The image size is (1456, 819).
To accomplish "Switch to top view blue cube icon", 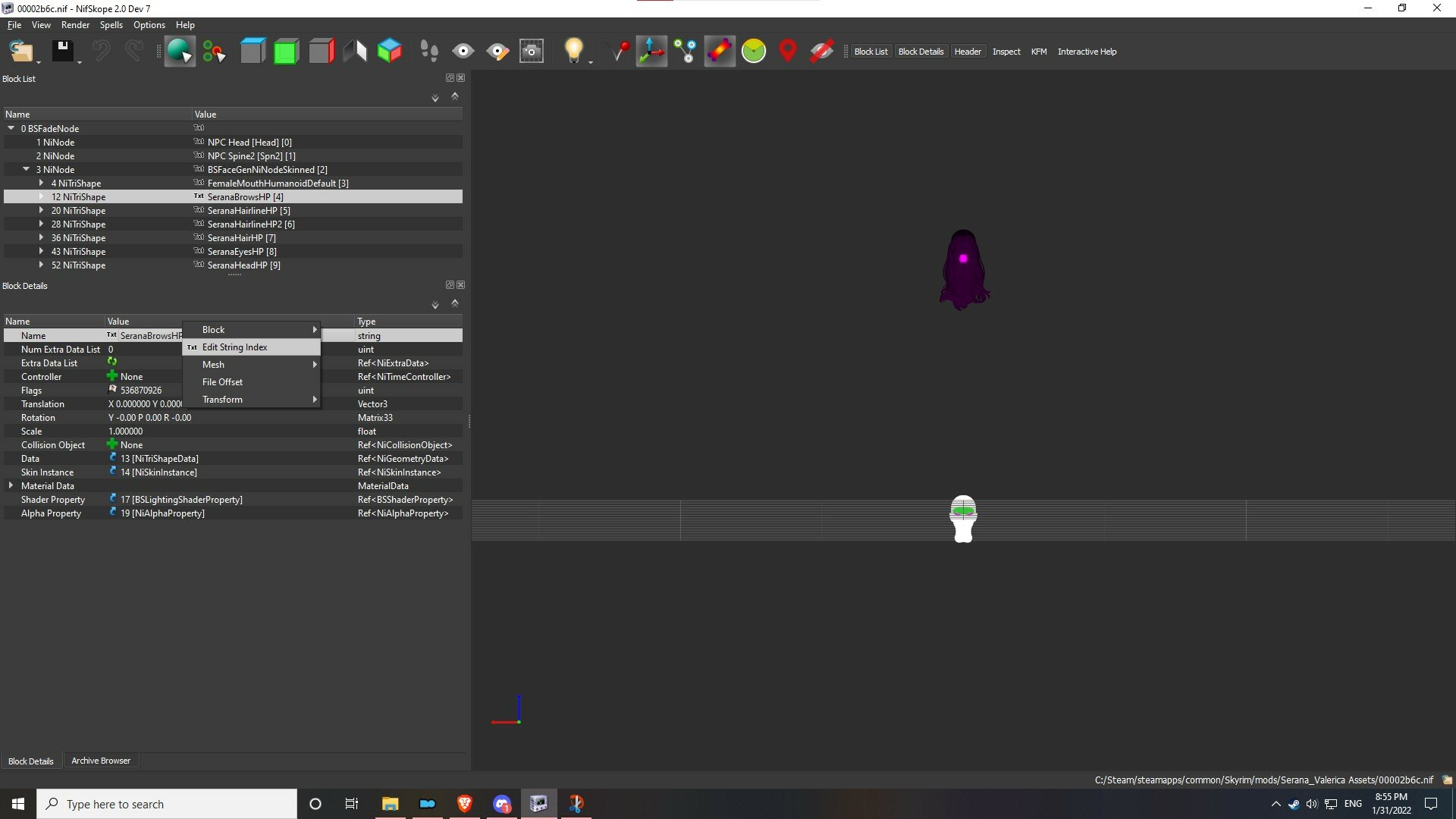I will [253, 52].
